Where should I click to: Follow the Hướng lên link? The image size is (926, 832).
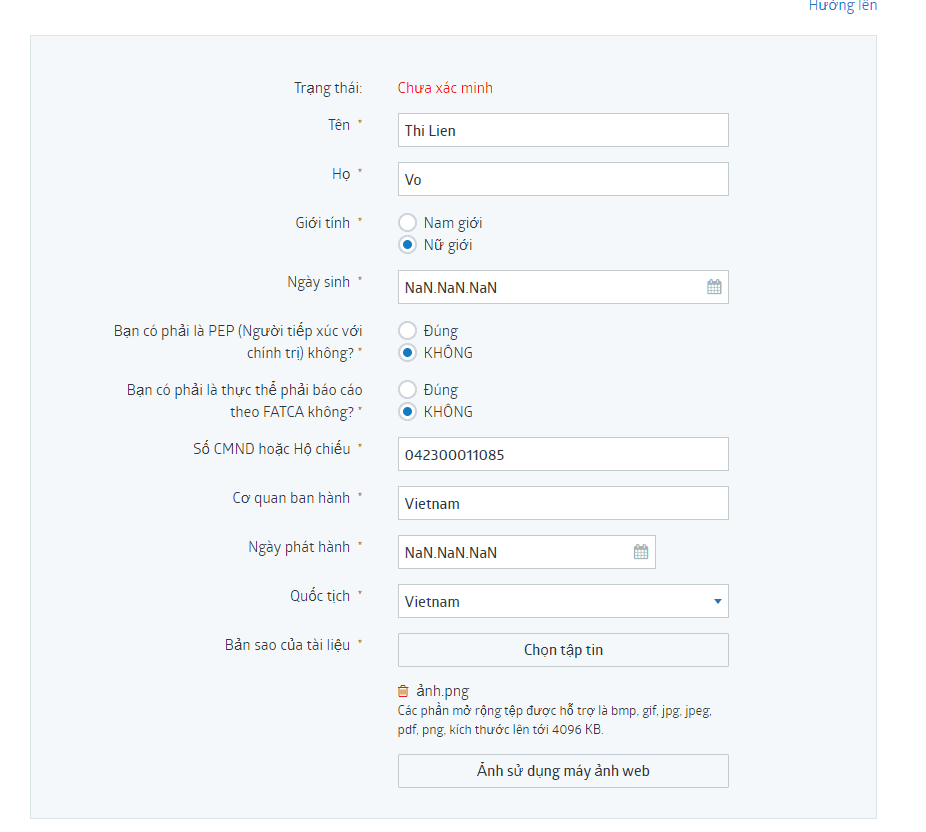click(x=843, y=6)
